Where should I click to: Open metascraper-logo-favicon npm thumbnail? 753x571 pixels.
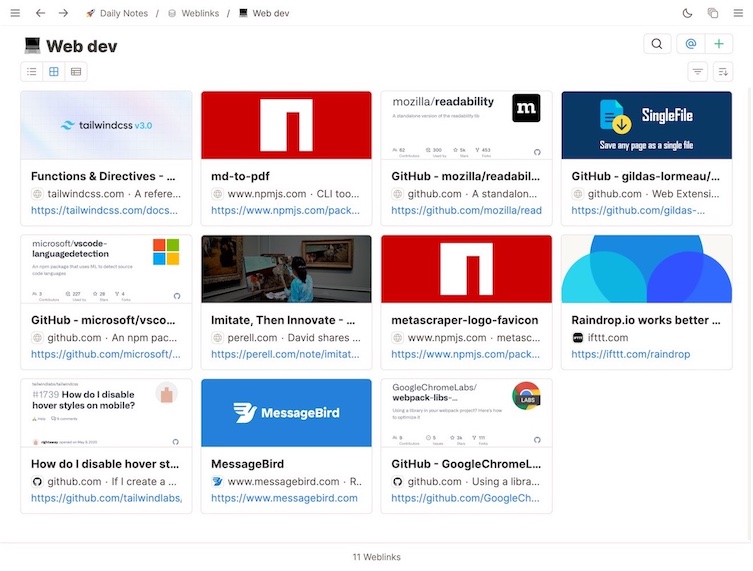(466, 269)
